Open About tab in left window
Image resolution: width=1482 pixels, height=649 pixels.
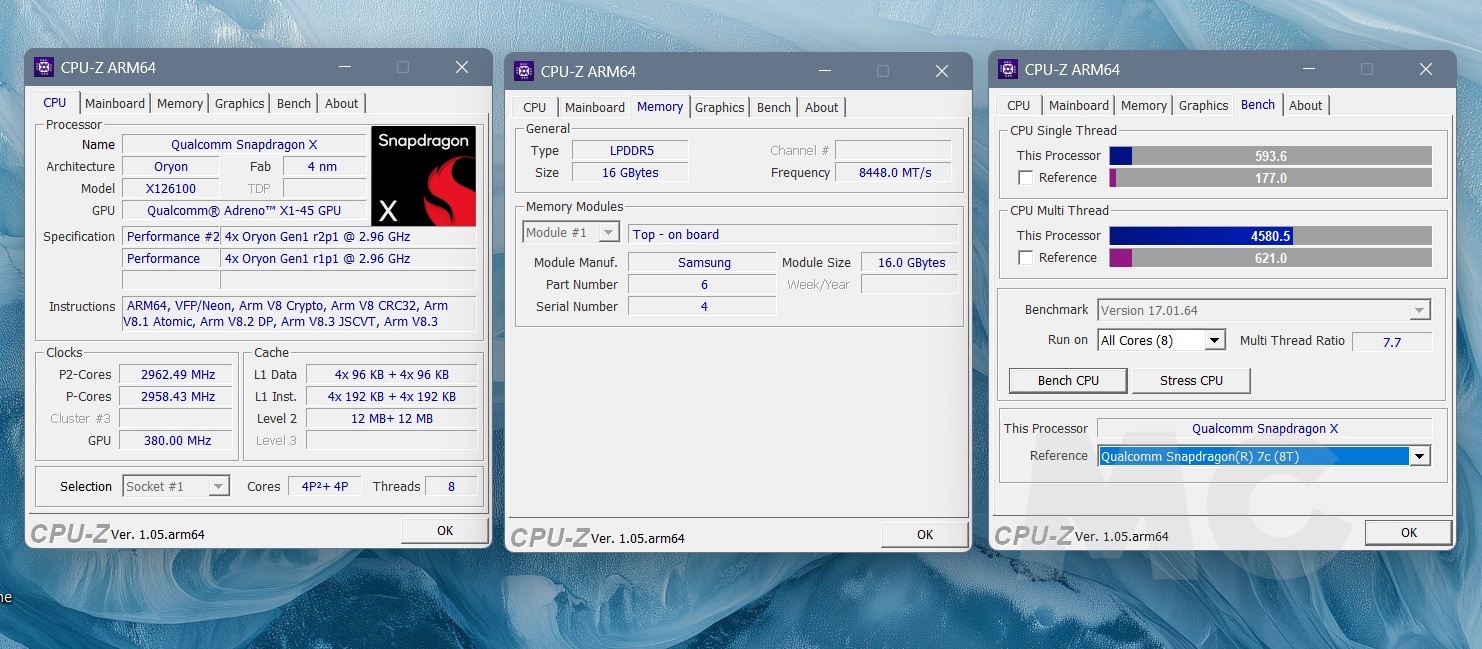(341, 103)
